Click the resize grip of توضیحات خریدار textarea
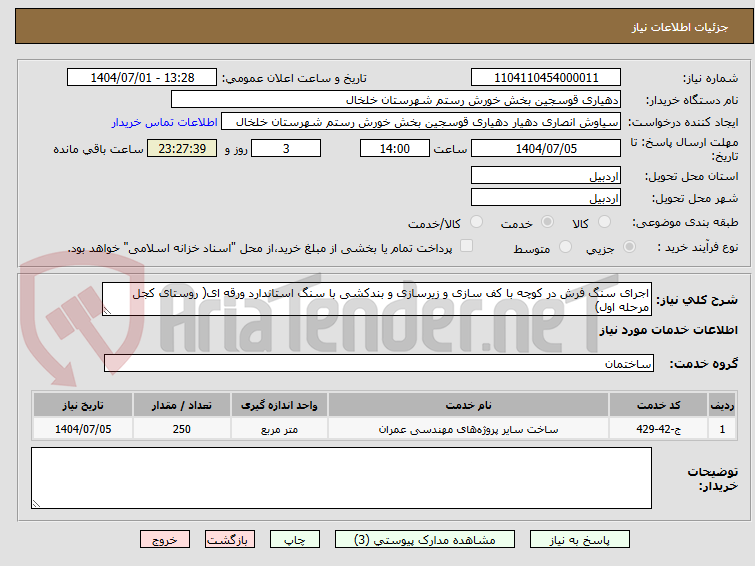Image resolution: width=755 pixels, height=566 pixels. (36, 504)
